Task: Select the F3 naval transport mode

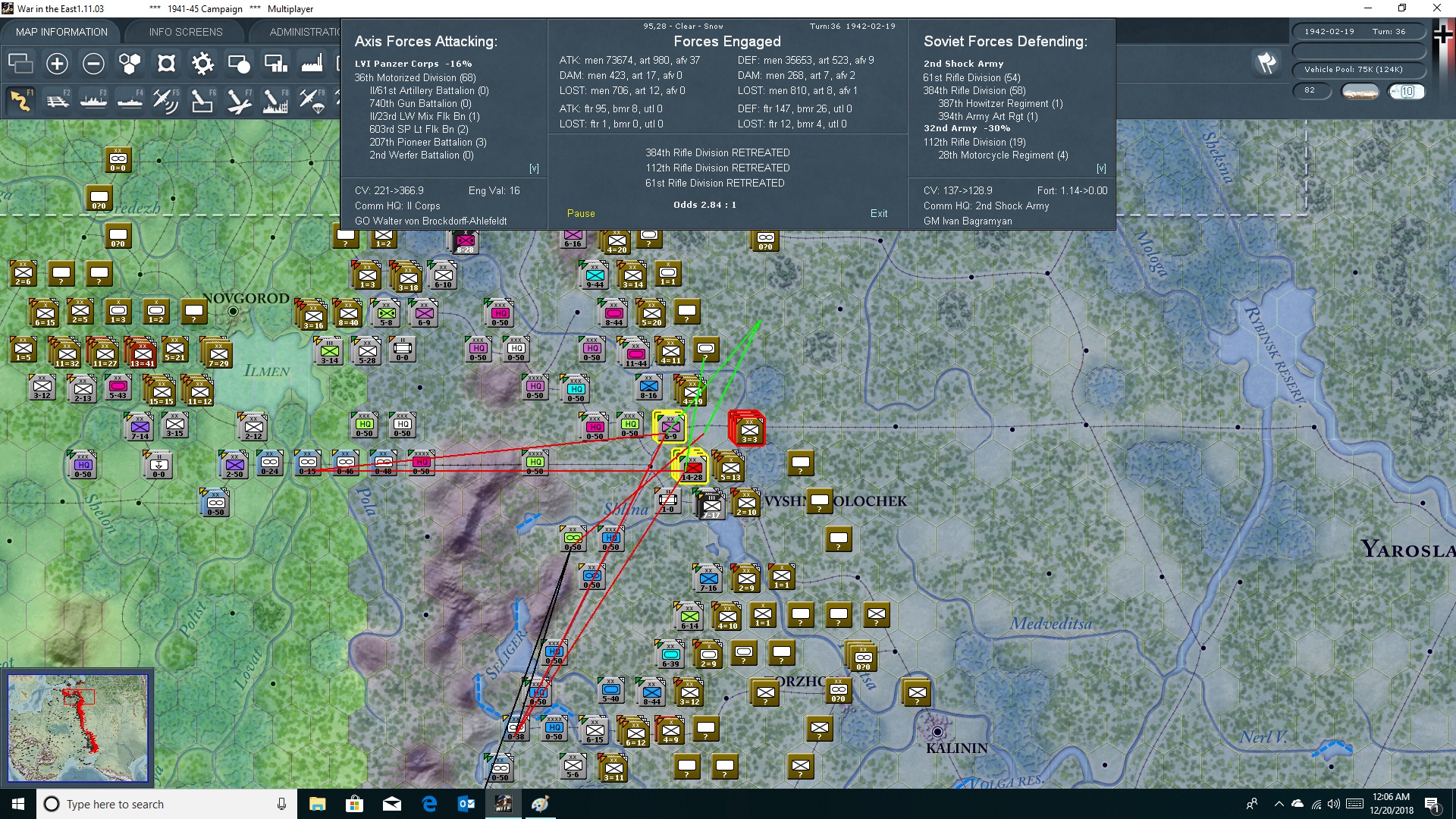Action: coord(93,100)
